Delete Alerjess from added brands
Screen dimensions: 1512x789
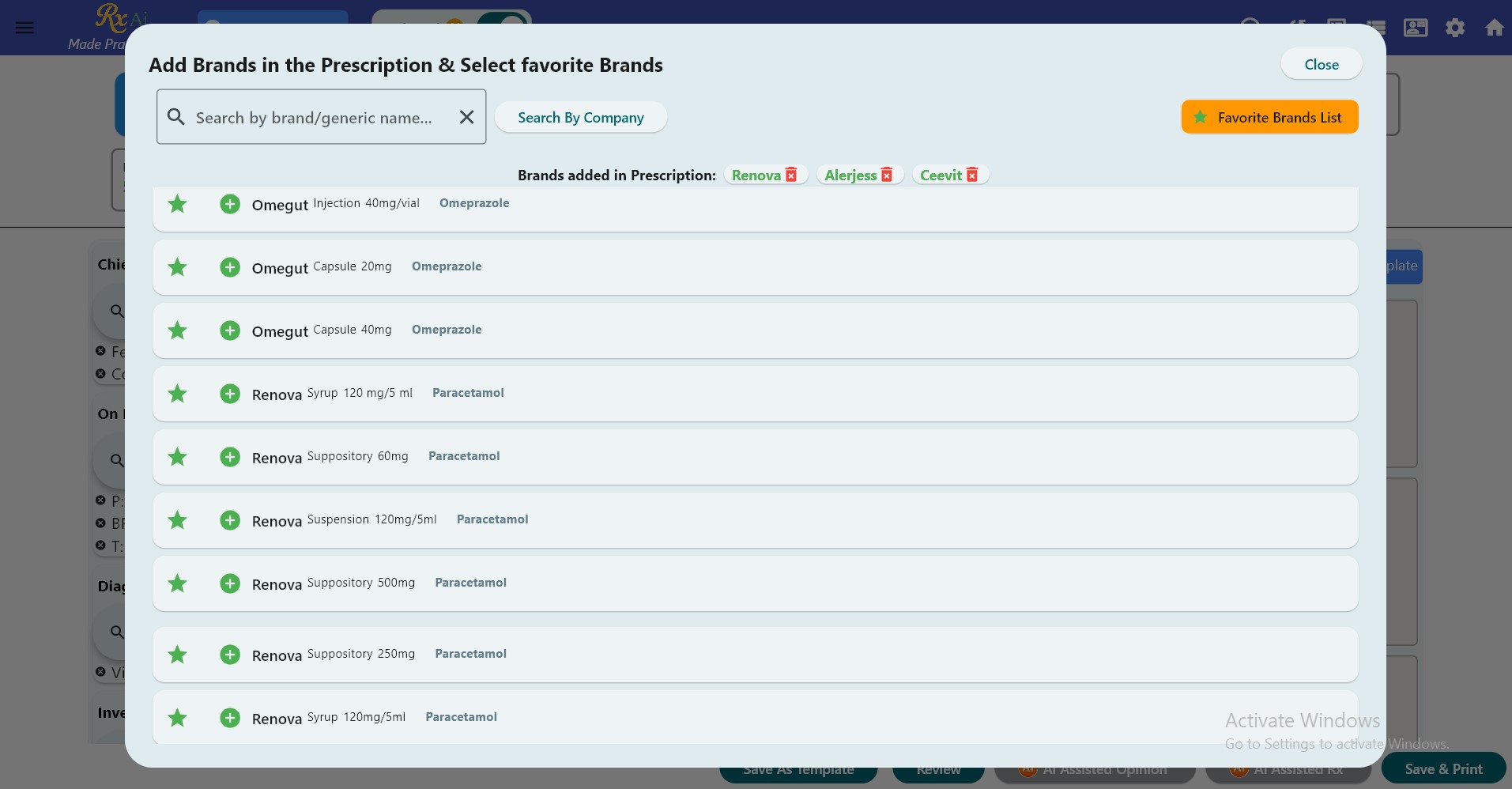pos(887,175)
